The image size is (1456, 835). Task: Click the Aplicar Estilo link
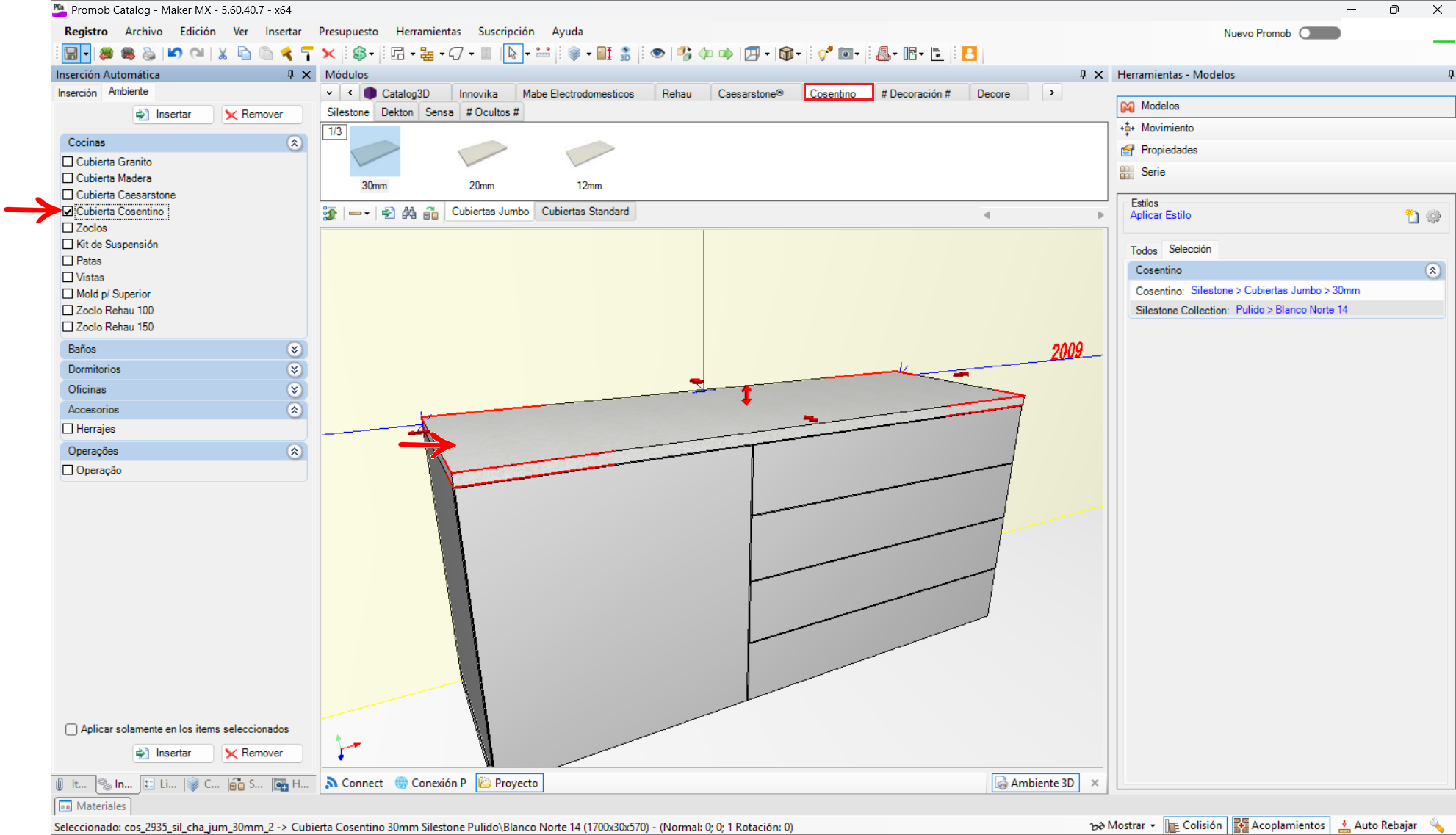pos(1160,215)
